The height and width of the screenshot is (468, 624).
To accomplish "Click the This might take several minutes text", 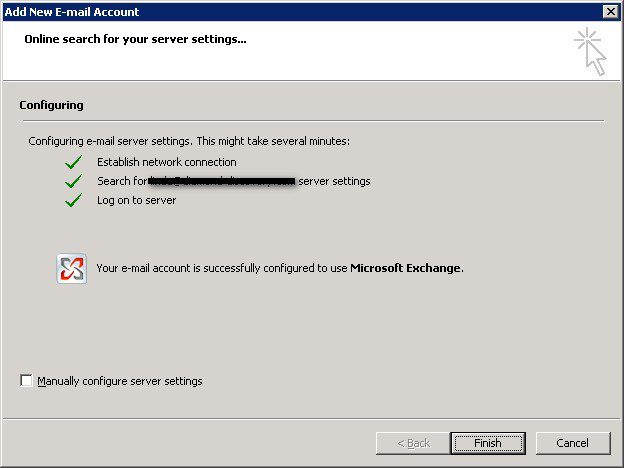I will click(273, 141).
